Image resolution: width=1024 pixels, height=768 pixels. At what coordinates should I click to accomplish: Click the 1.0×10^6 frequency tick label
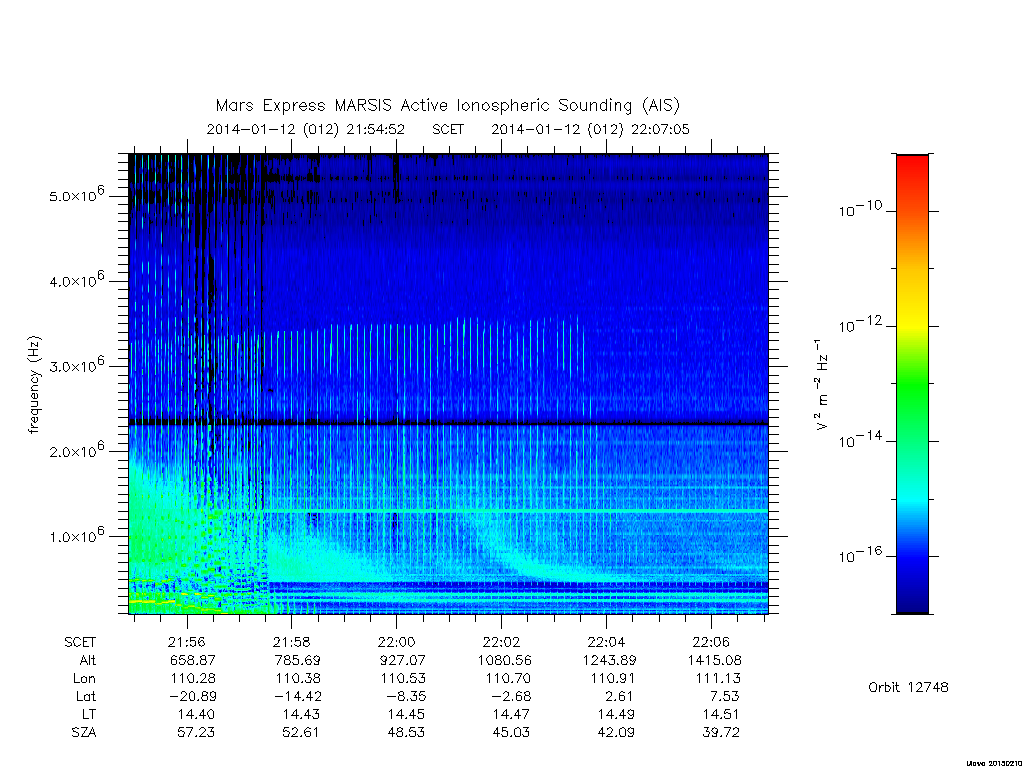(76, 534)
